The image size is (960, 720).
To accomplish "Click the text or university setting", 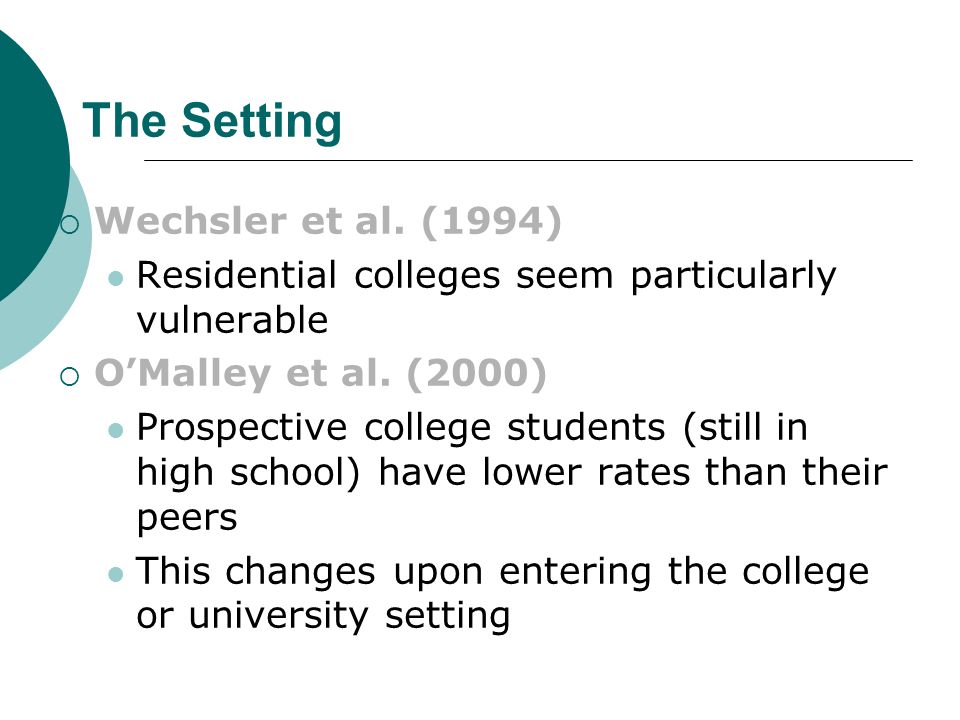I will 323,616.
